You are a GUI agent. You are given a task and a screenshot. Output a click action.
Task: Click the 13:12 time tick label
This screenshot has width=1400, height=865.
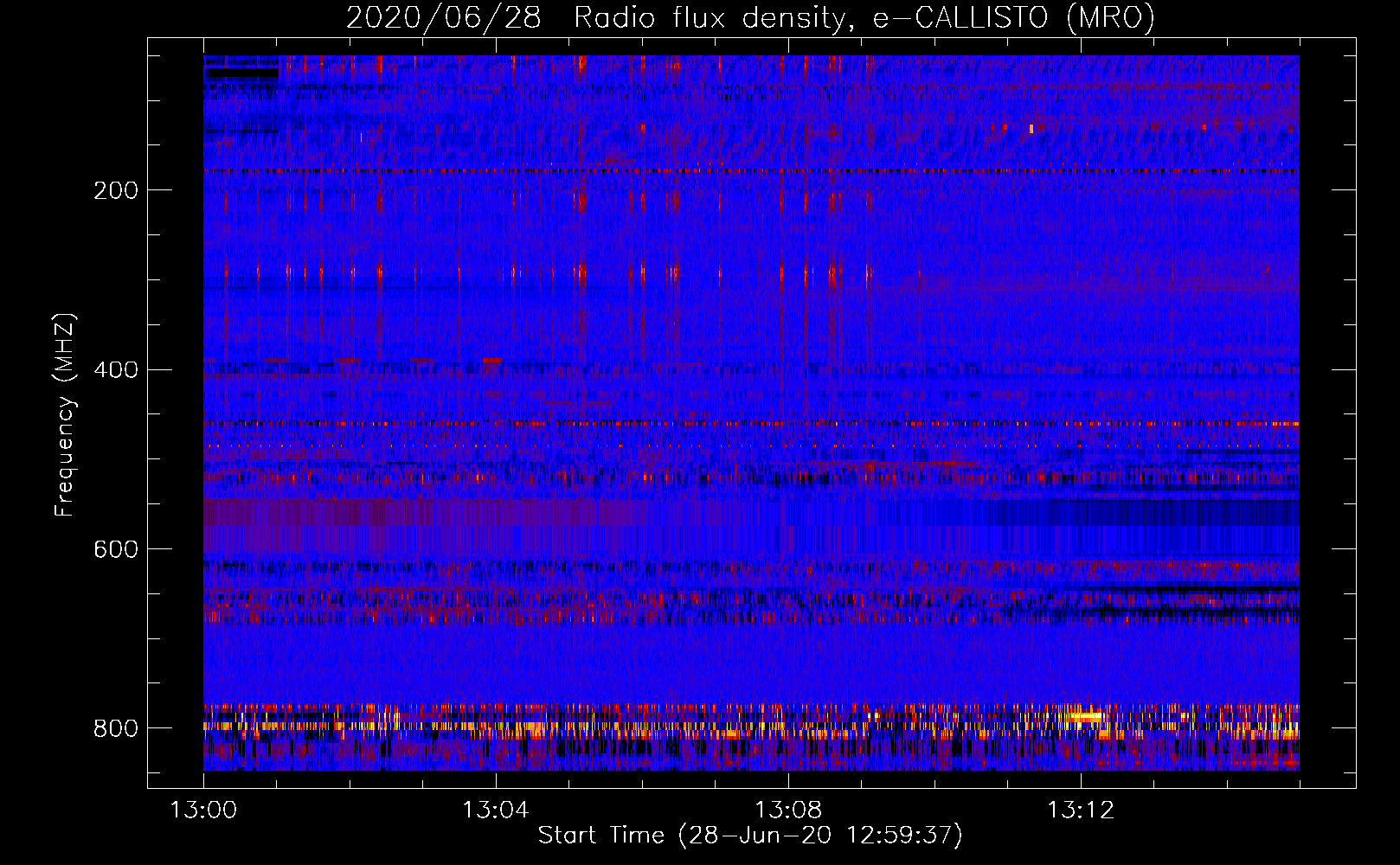[1081, 811]
